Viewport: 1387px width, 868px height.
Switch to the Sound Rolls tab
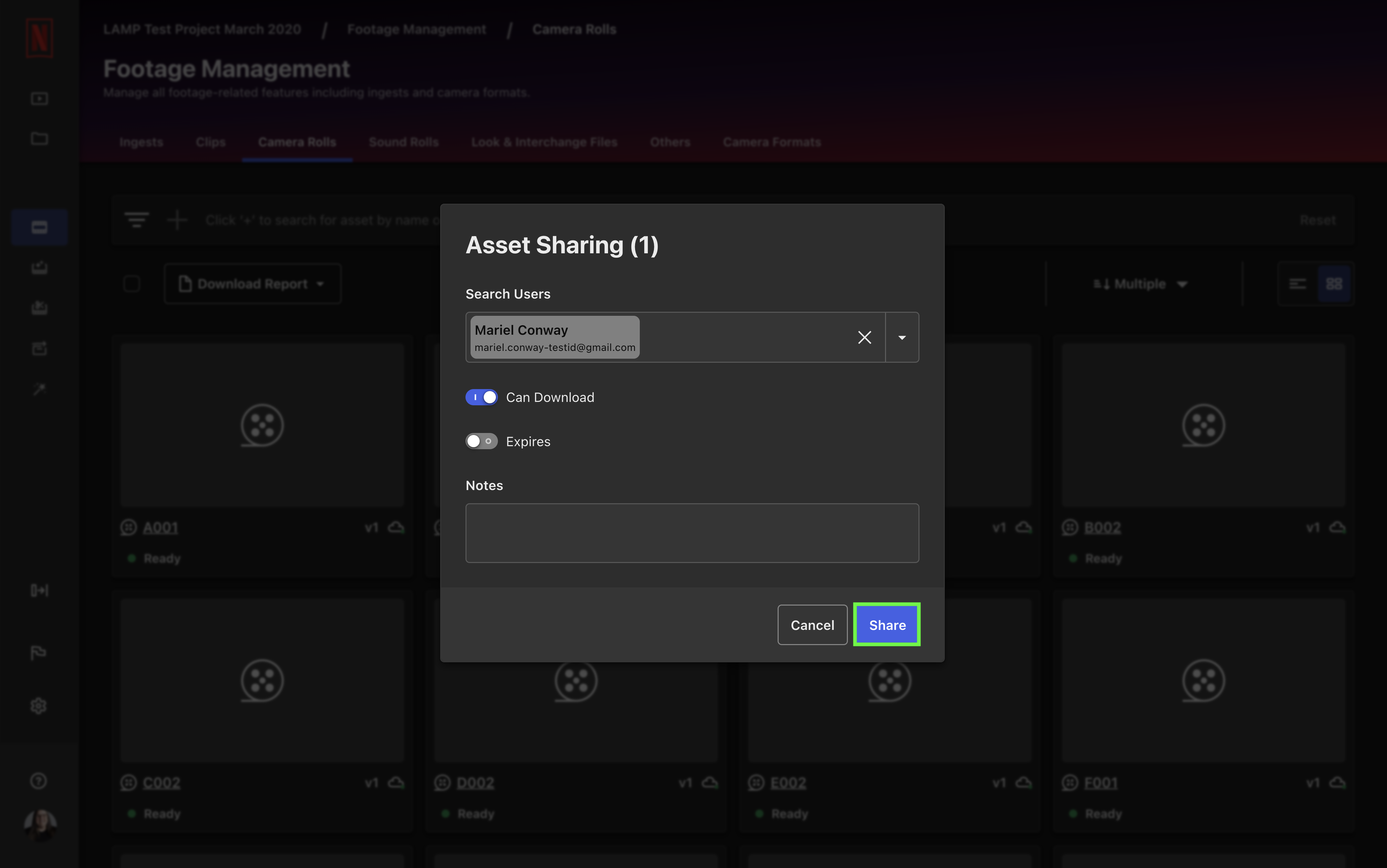404,142
